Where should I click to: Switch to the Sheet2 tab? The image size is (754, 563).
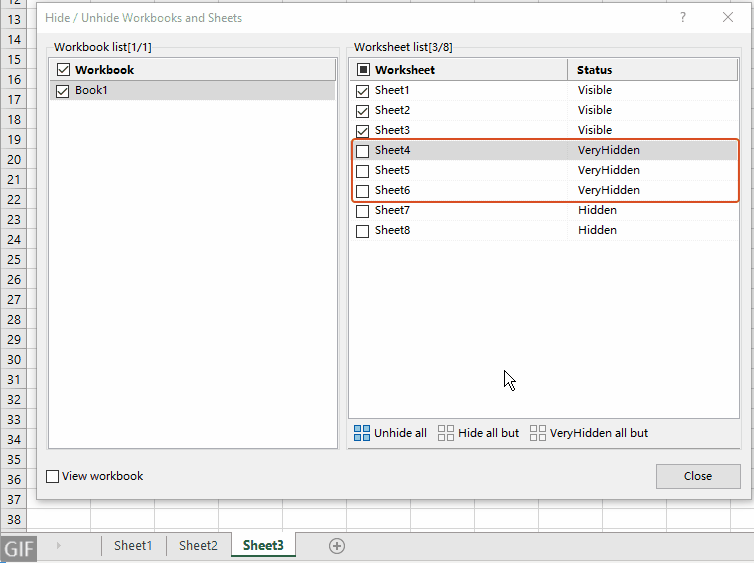[x=198, y=546]
